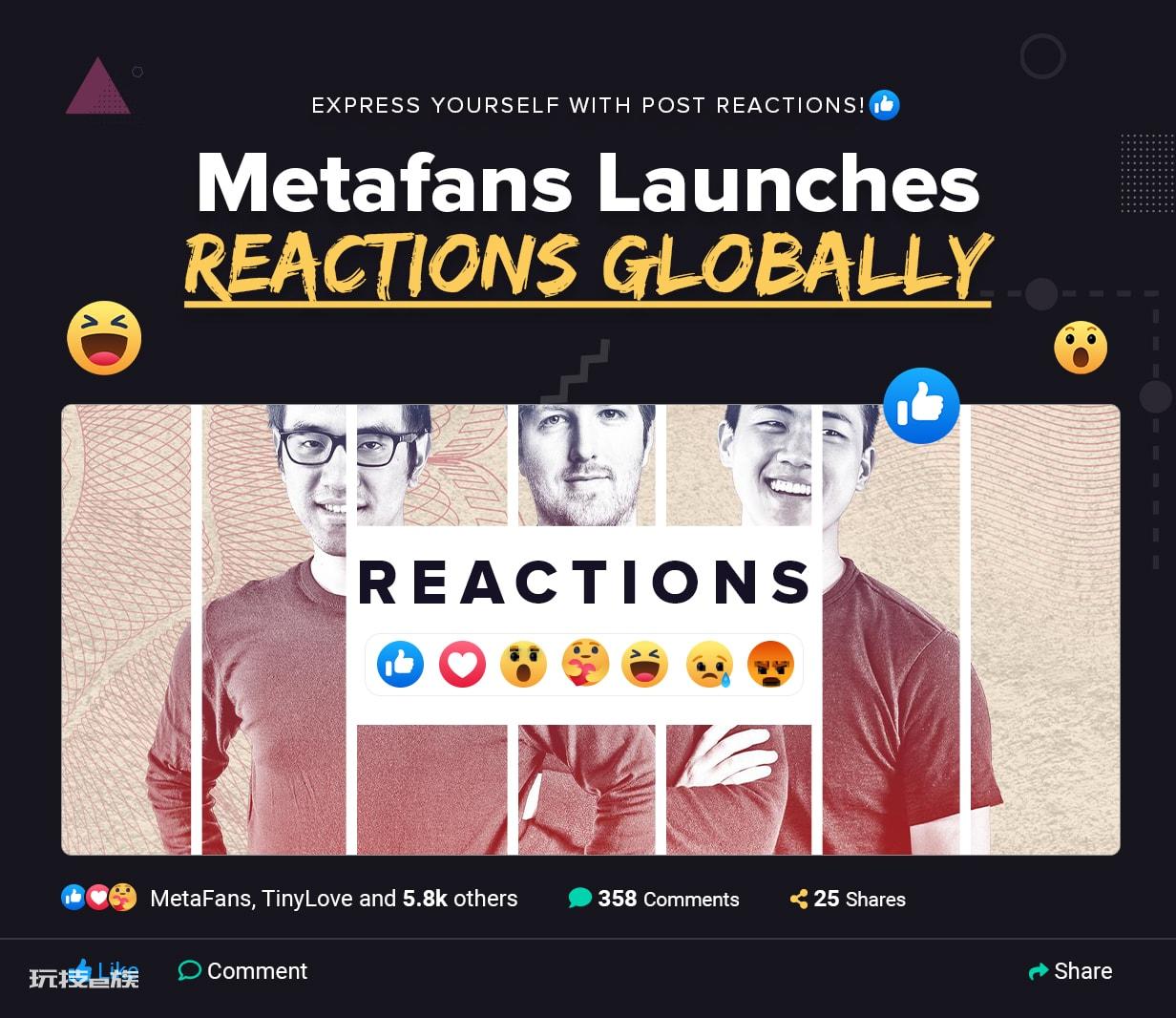Image resolution: width=1176 pixels, height=1018 pixels.
Task: Select the Angry red face reaction
Action: [770, 664]
